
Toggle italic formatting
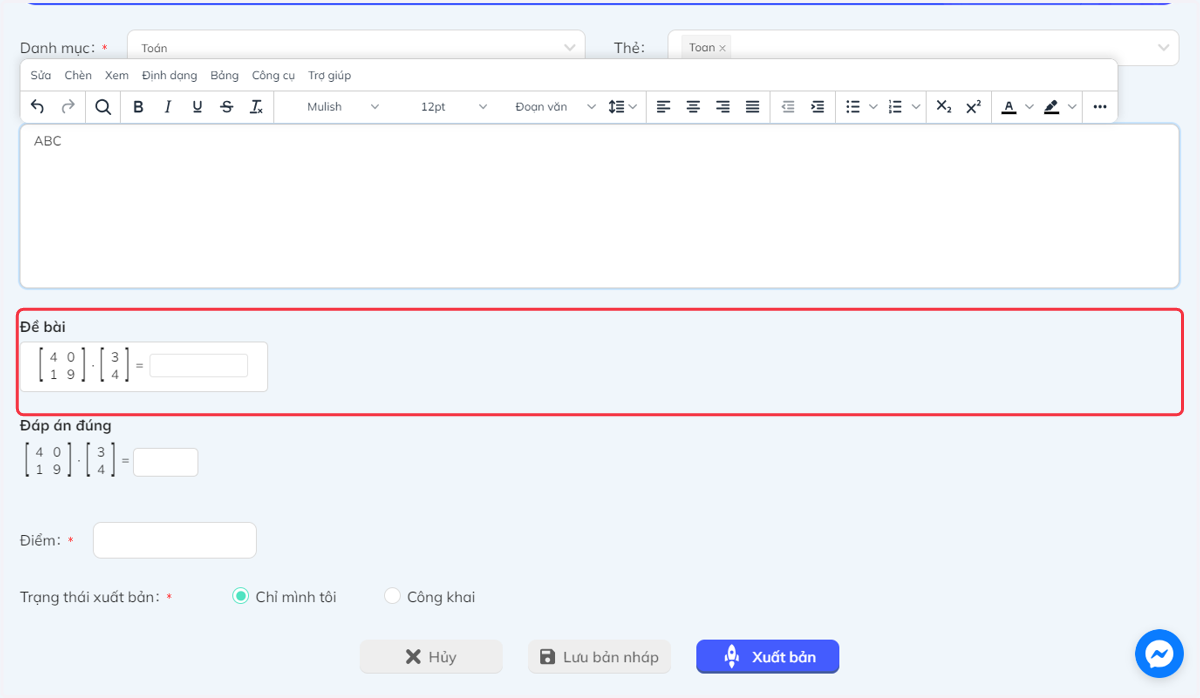point(167,107)
